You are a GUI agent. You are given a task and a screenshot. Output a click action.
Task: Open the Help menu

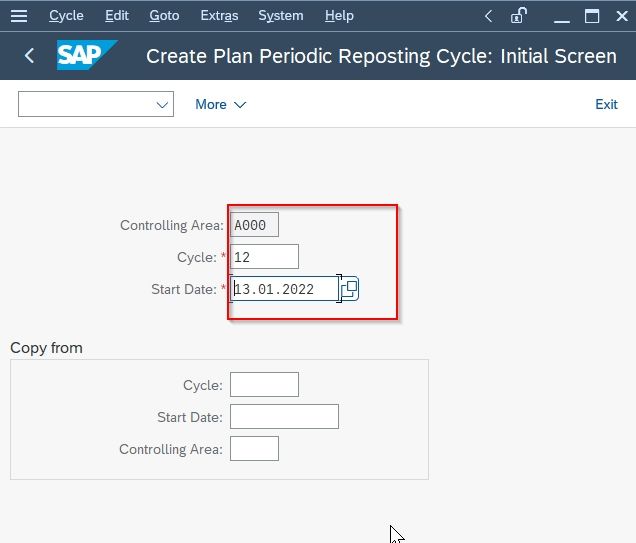[339, 15]
